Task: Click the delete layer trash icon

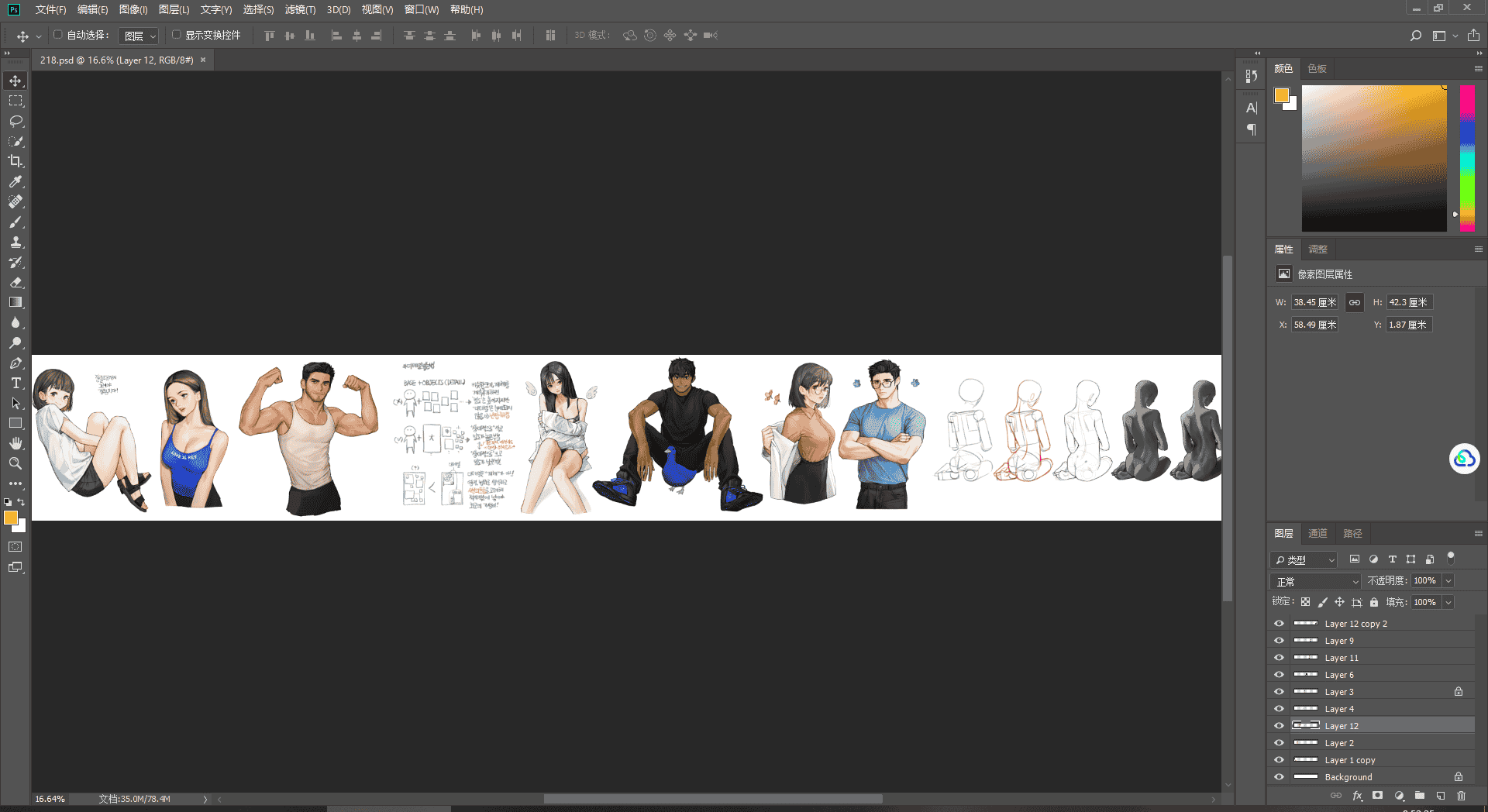Action: click(1461, 796)
